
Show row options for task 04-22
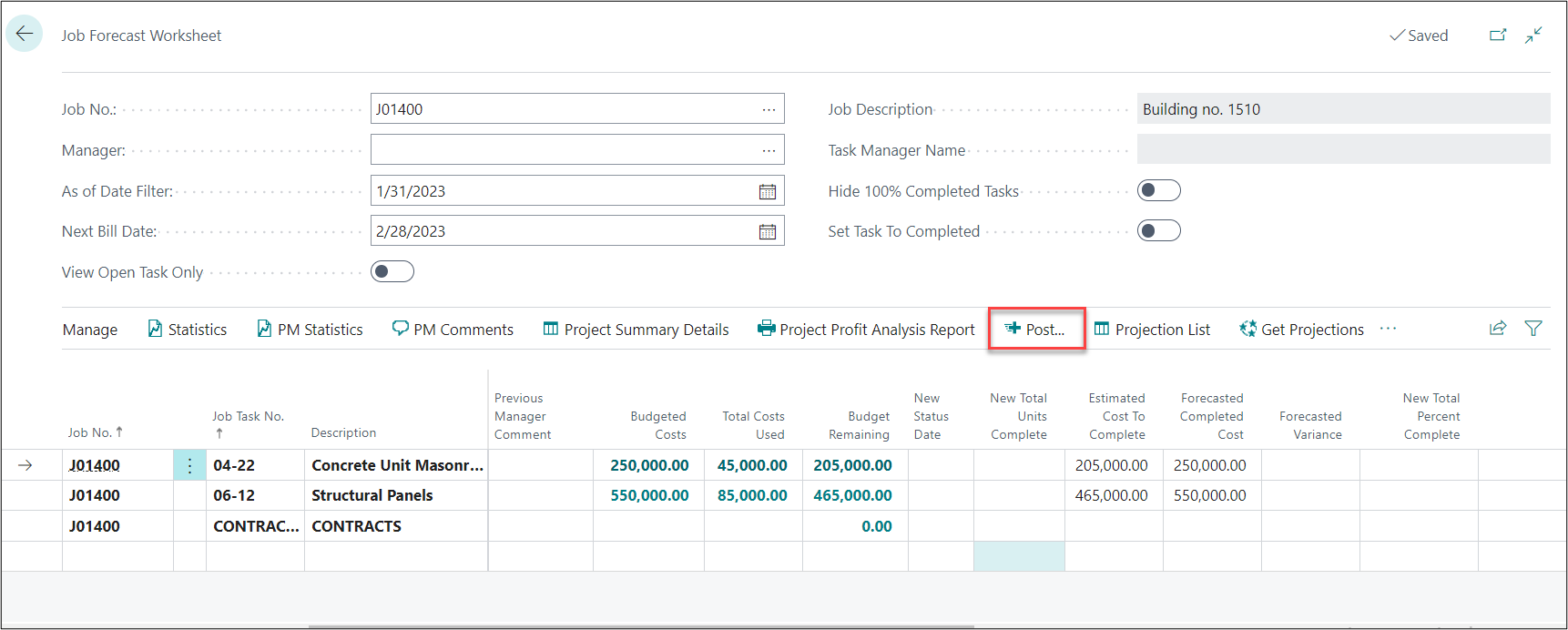pos(189,465)
